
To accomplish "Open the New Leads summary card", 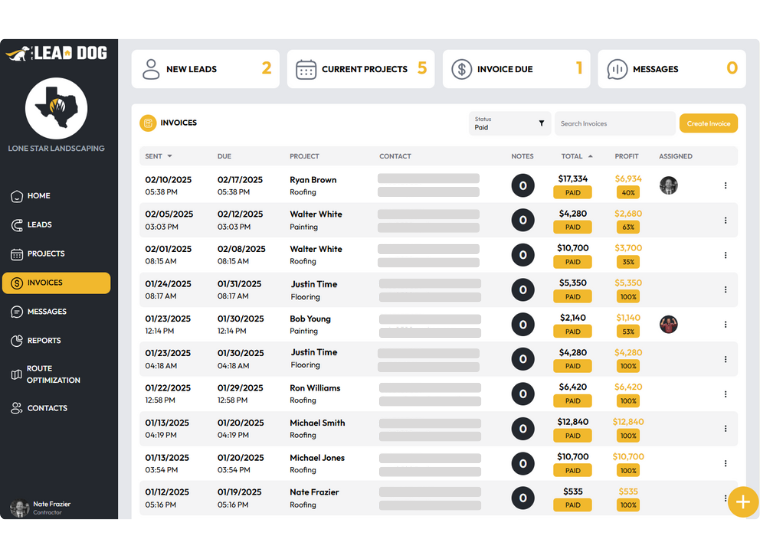I will coord(206,69).
